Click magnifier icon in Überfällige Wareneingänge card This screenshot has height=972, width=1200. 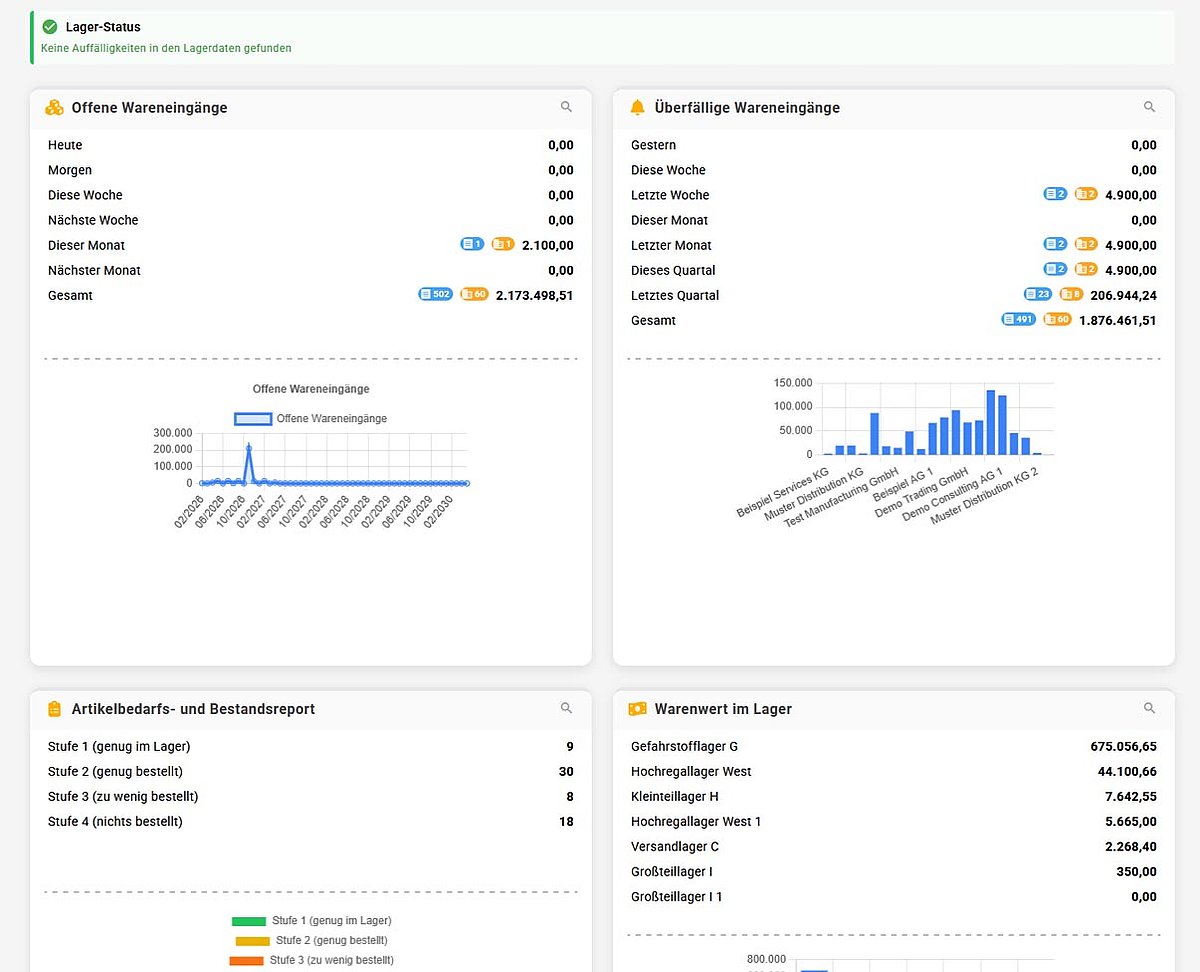1149,107
